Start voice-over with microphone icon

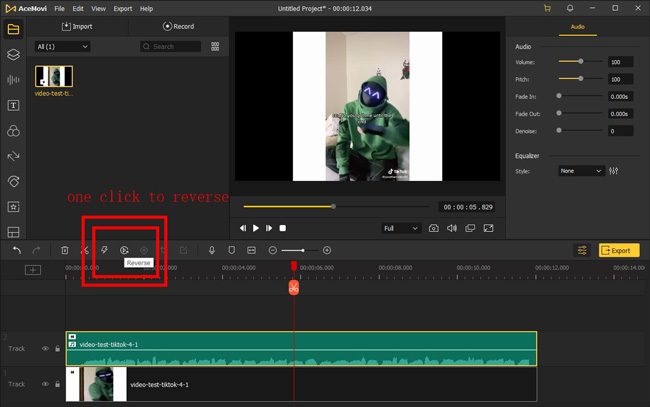pyautogui.click(x=212, y=250)
